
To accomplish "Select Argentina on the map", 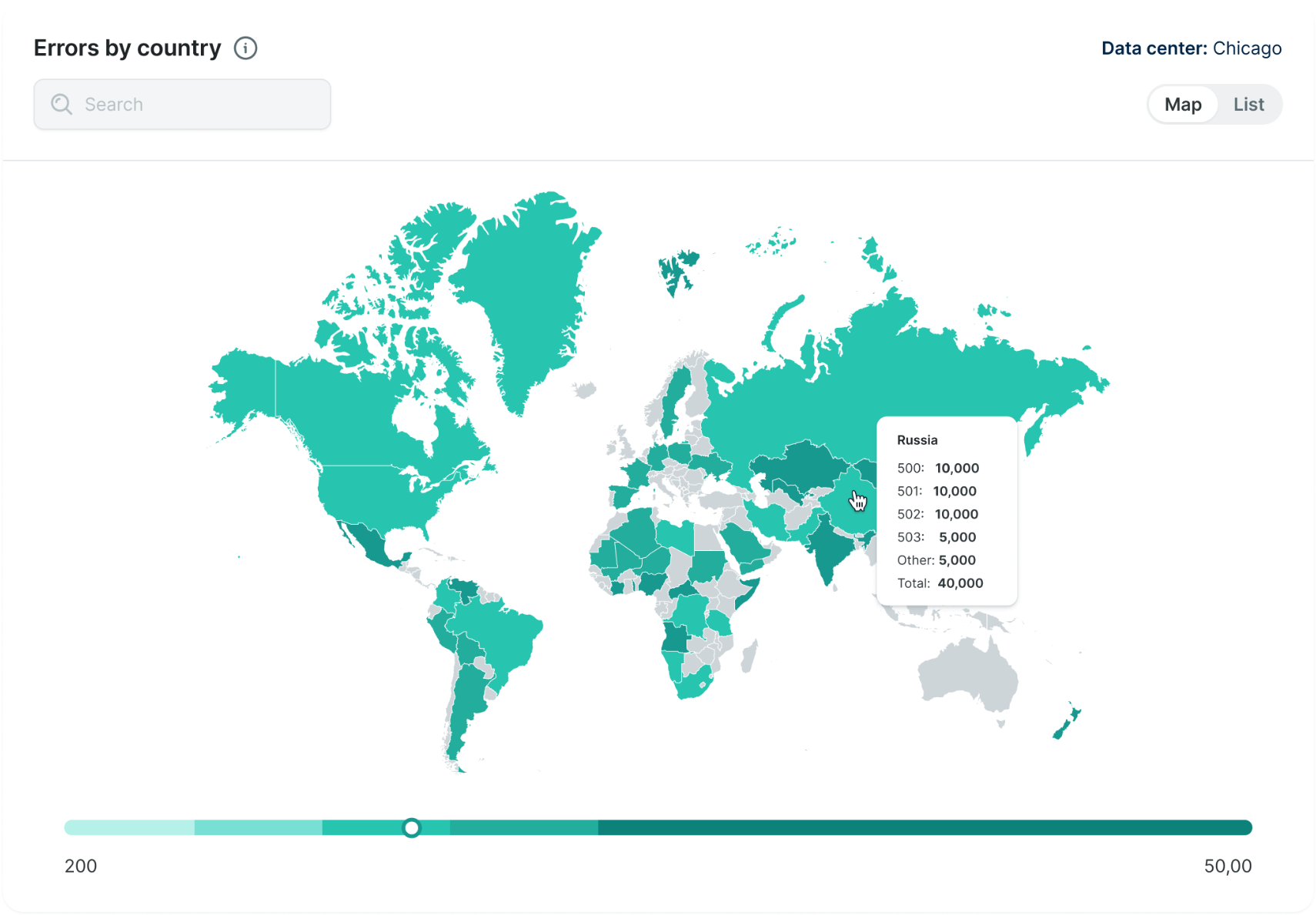I will click(x=467, y=700).
